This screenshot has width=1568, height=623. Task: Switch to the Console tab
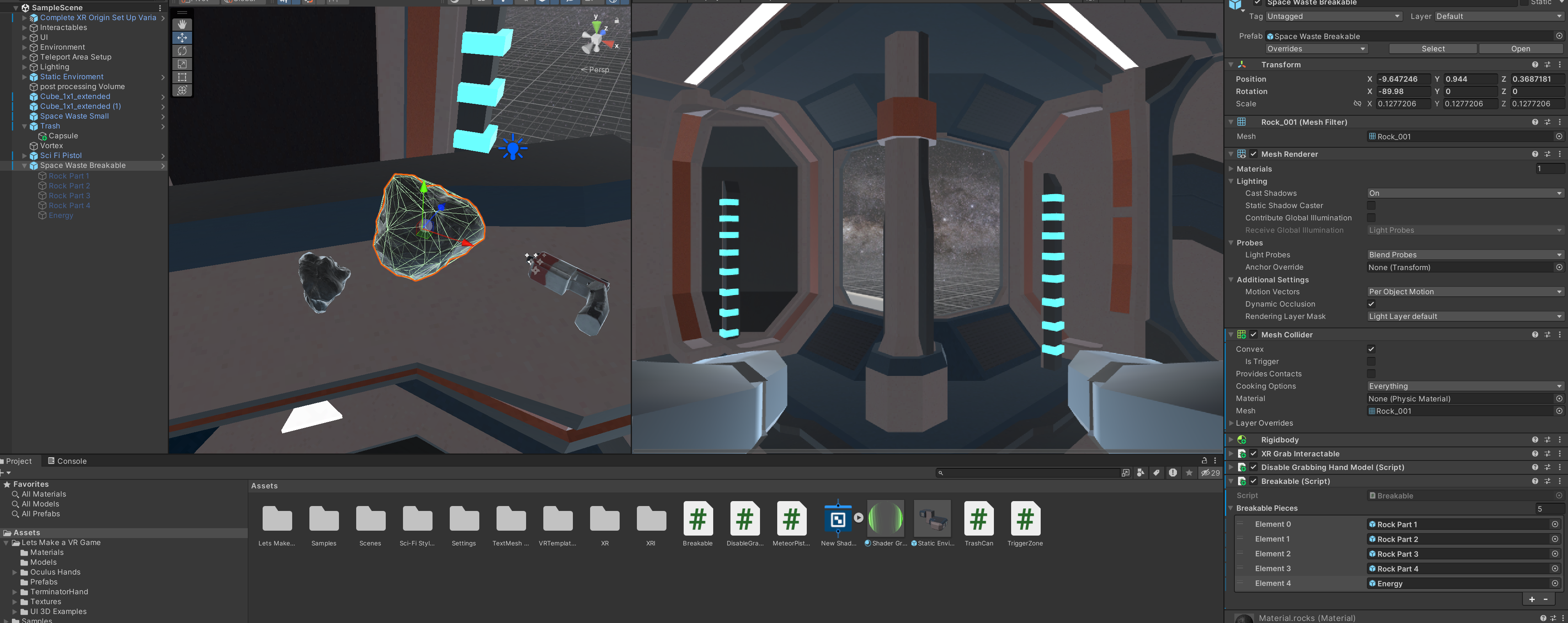pos(68,461)
